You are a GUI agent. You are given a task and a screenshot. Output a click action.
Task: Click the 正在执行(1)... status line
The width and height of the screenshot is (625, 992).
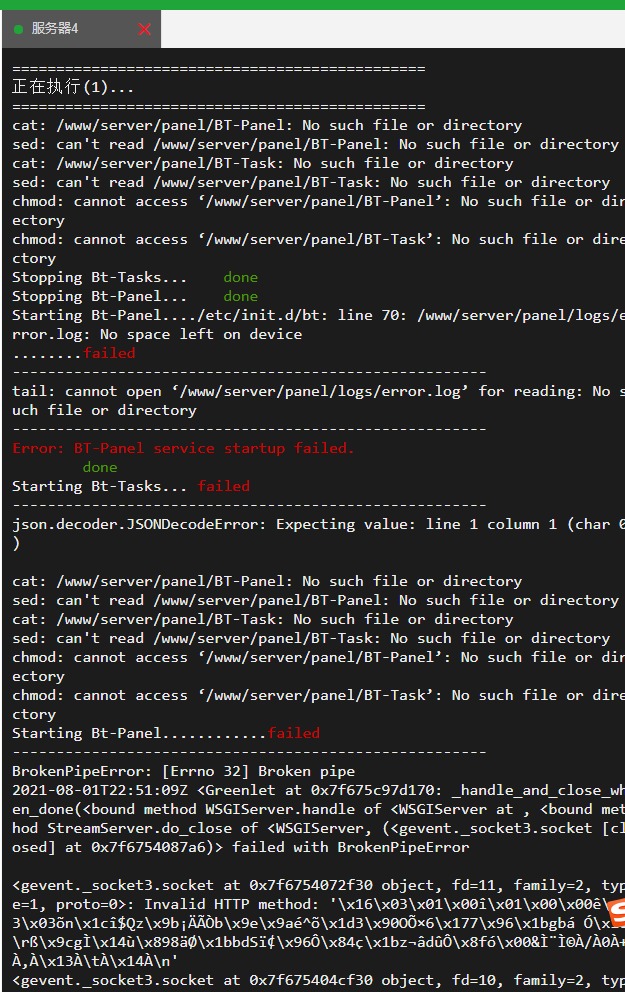coord(73,87)
